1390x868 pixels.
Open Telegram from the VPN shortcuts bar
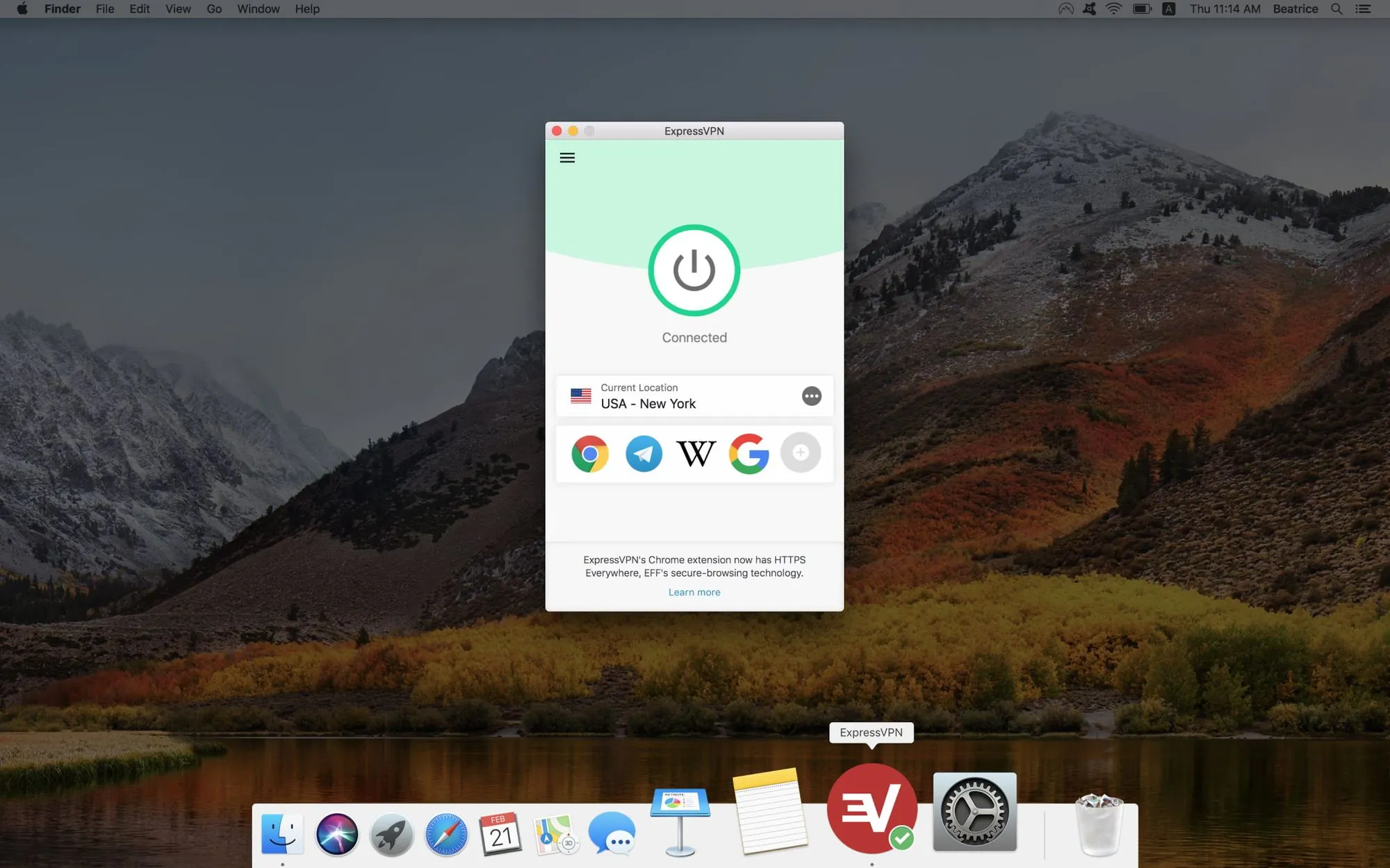643,453
